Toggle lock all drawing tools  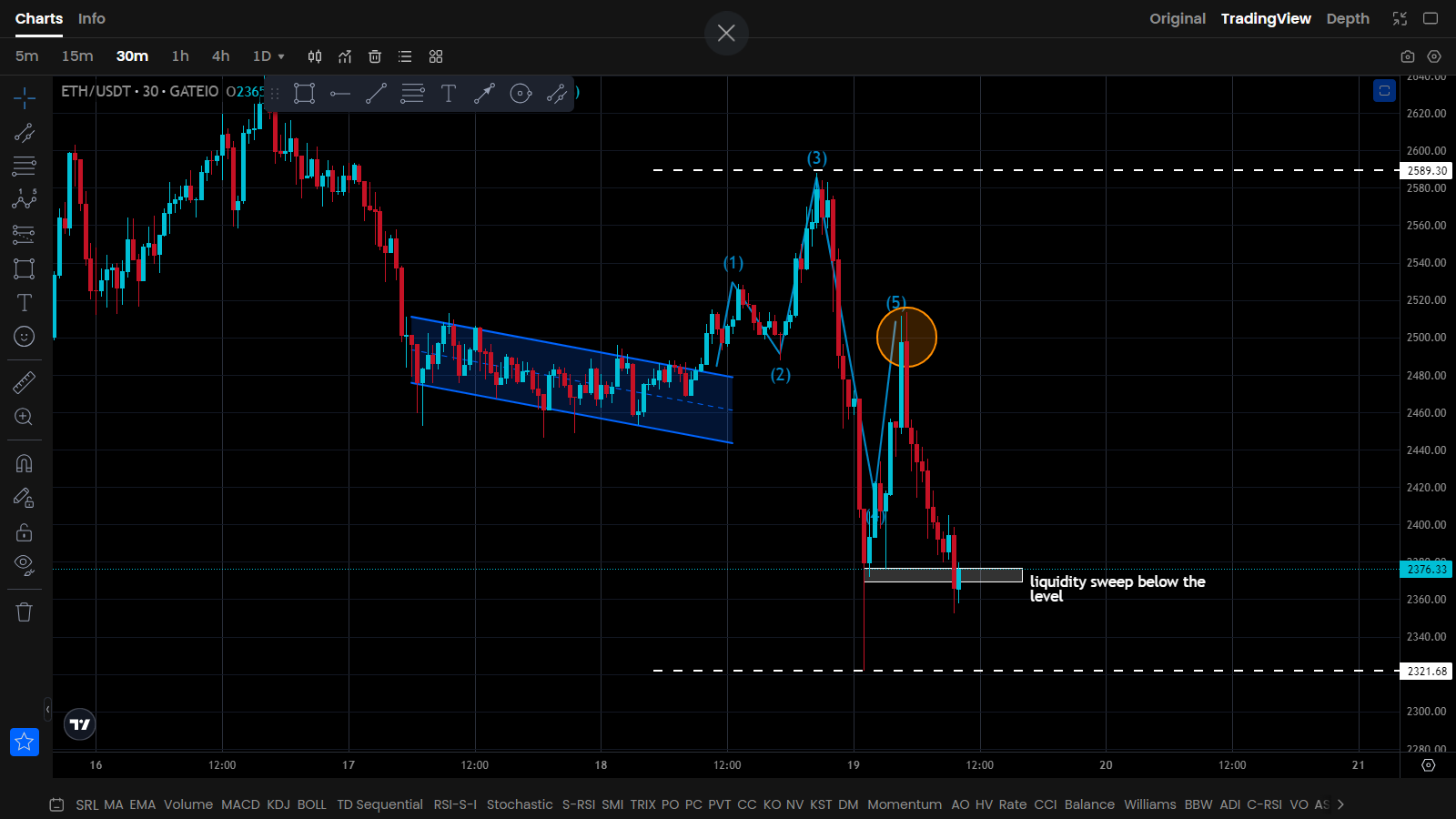(x=25, y=532)
